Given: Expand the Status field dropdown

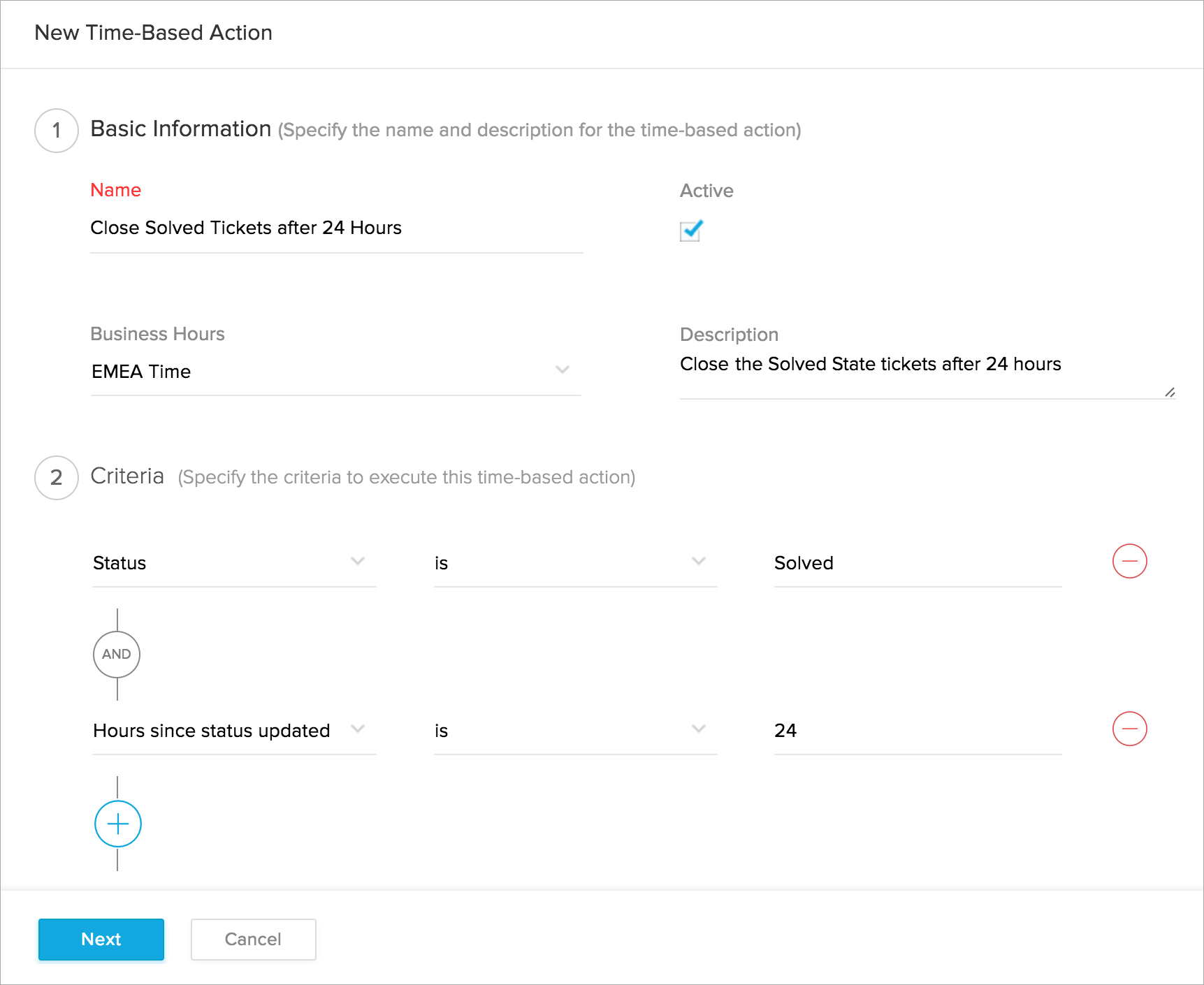Looking at the screenshot, I should (x=233, y=563).
